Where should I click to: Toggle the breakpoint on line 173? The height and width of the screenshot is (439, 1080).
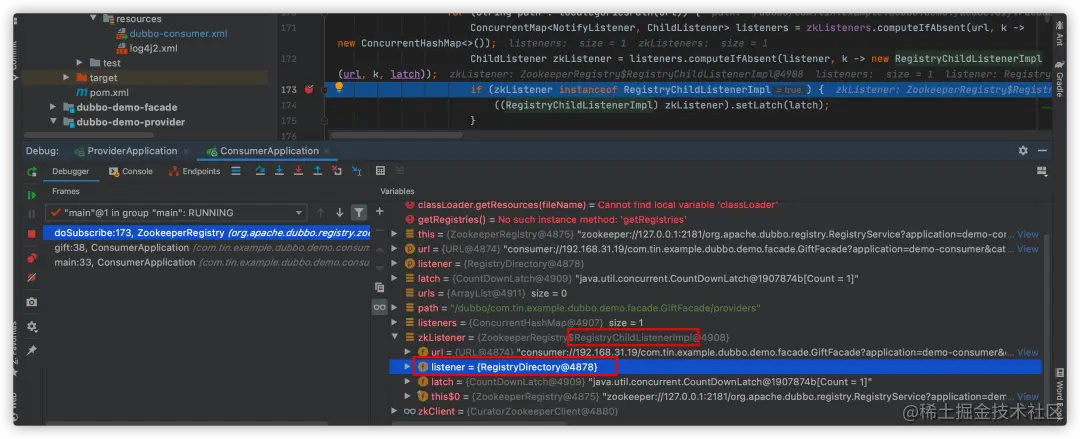309,89
